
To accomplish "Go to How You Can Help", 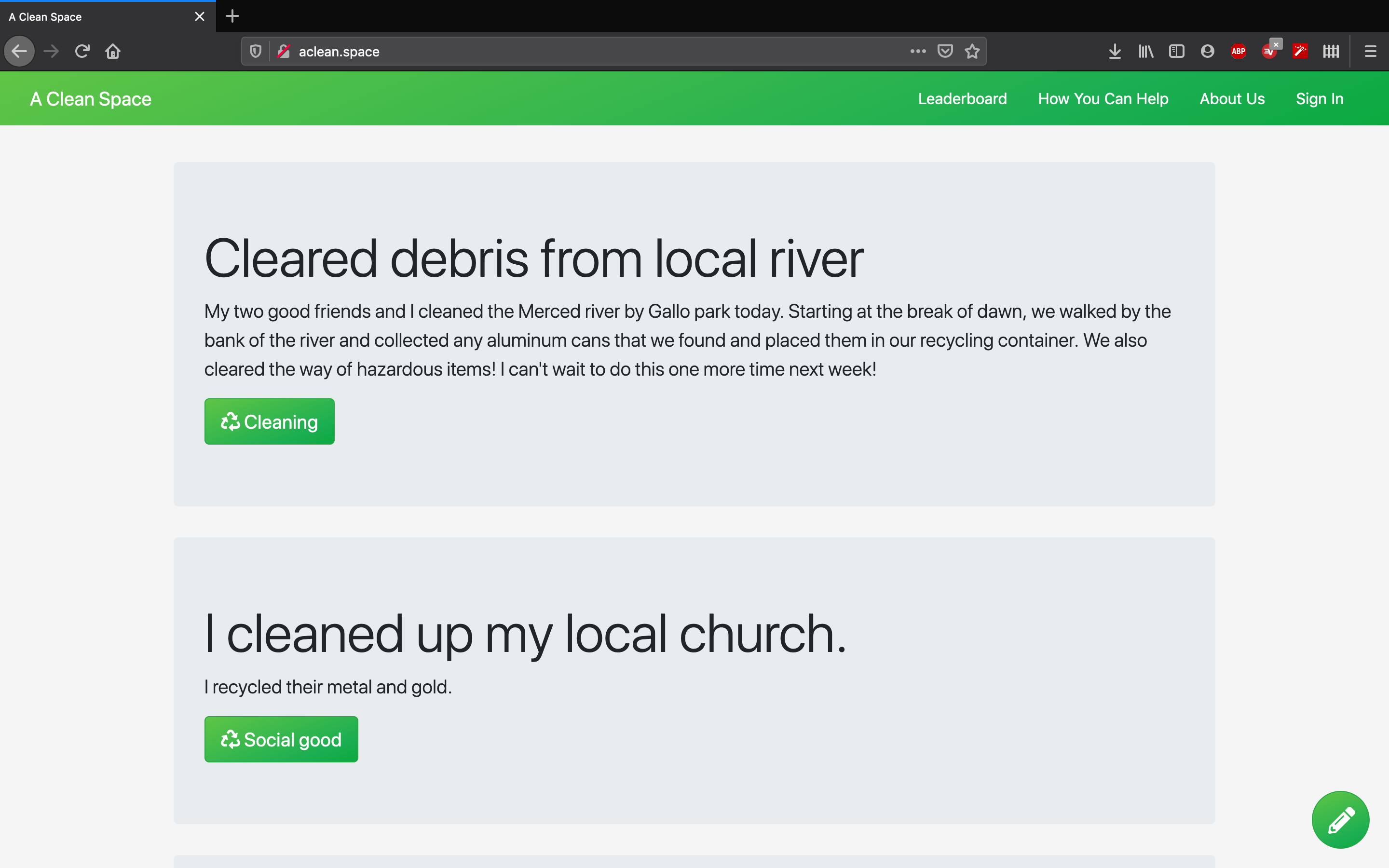I will [x=1103, y=99].
